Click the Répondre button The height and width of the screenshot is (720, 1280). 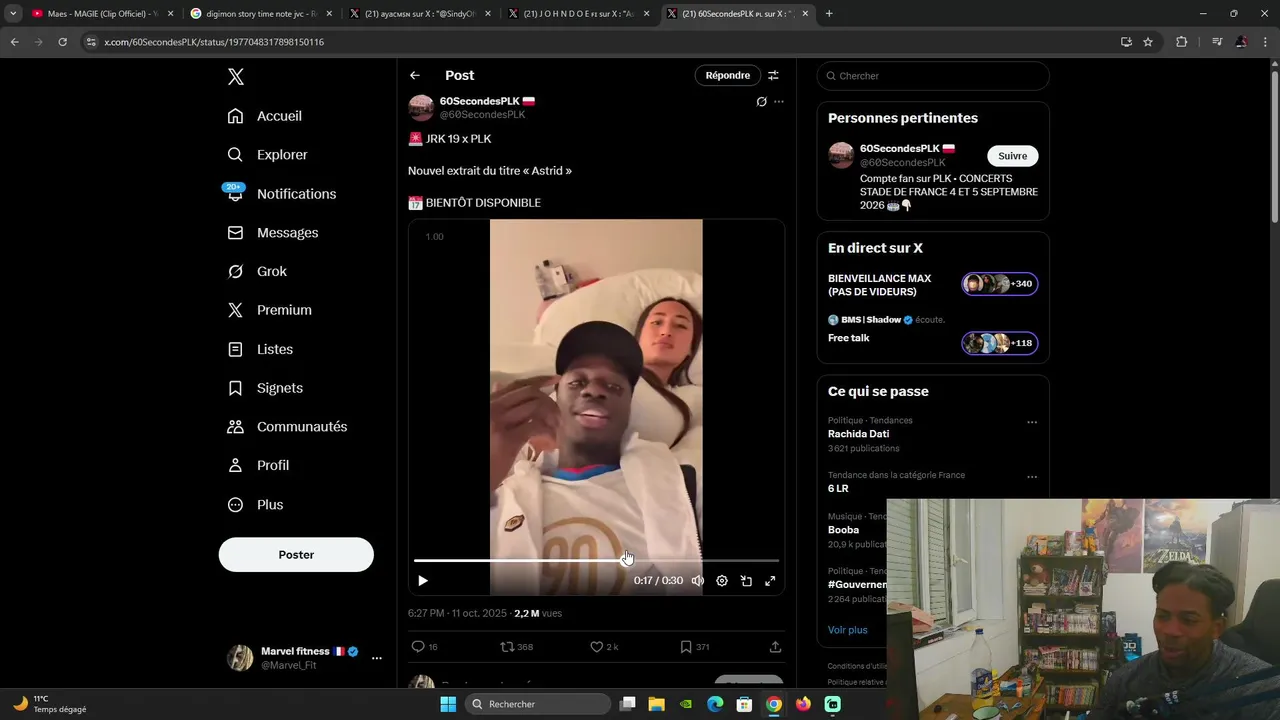coord(728,75)
